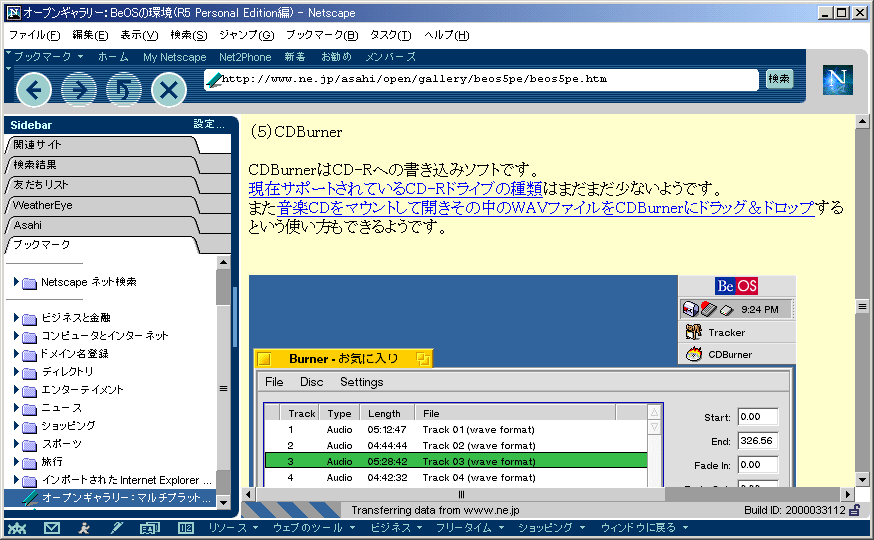Open the ファイル(F) menu
The height and width of the screenshot is (540, 874).
pyautogui.click(x=35, y=35)
